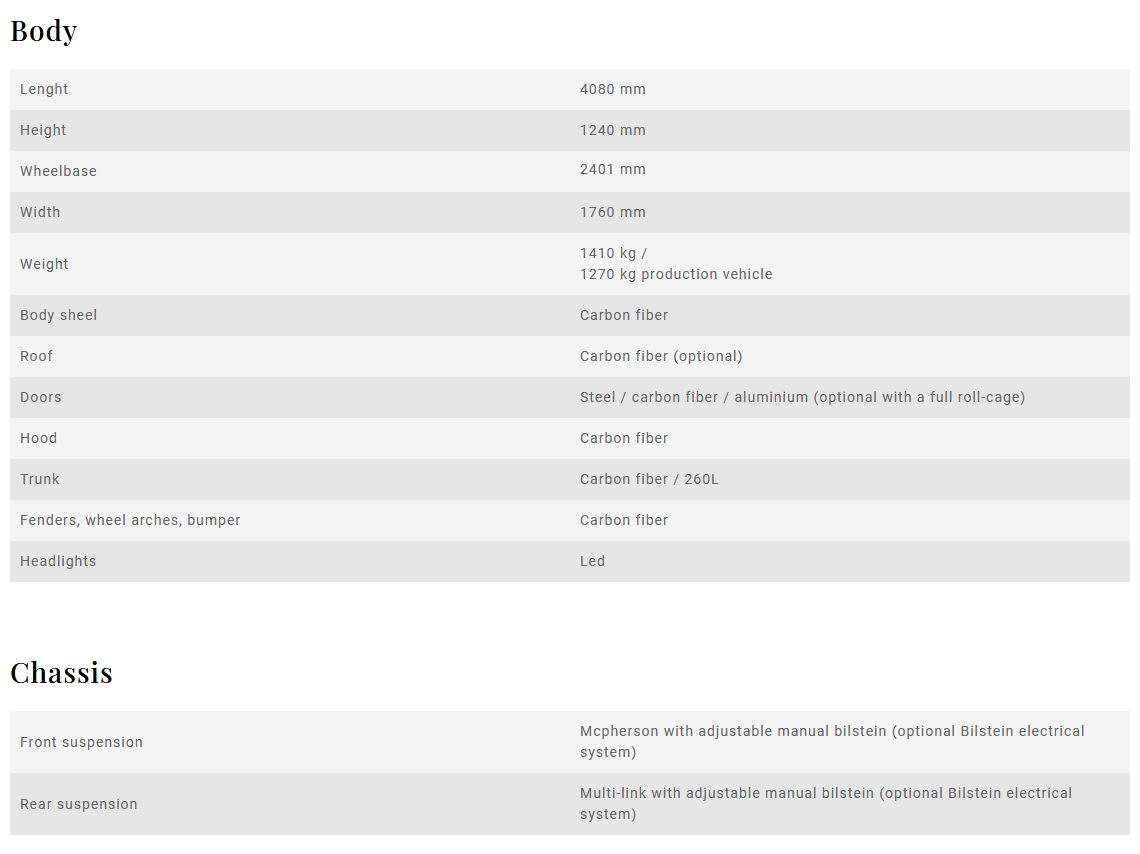1140x854 pixels.
Task: Select the Front suspension row label
Action: coord(81,742)
